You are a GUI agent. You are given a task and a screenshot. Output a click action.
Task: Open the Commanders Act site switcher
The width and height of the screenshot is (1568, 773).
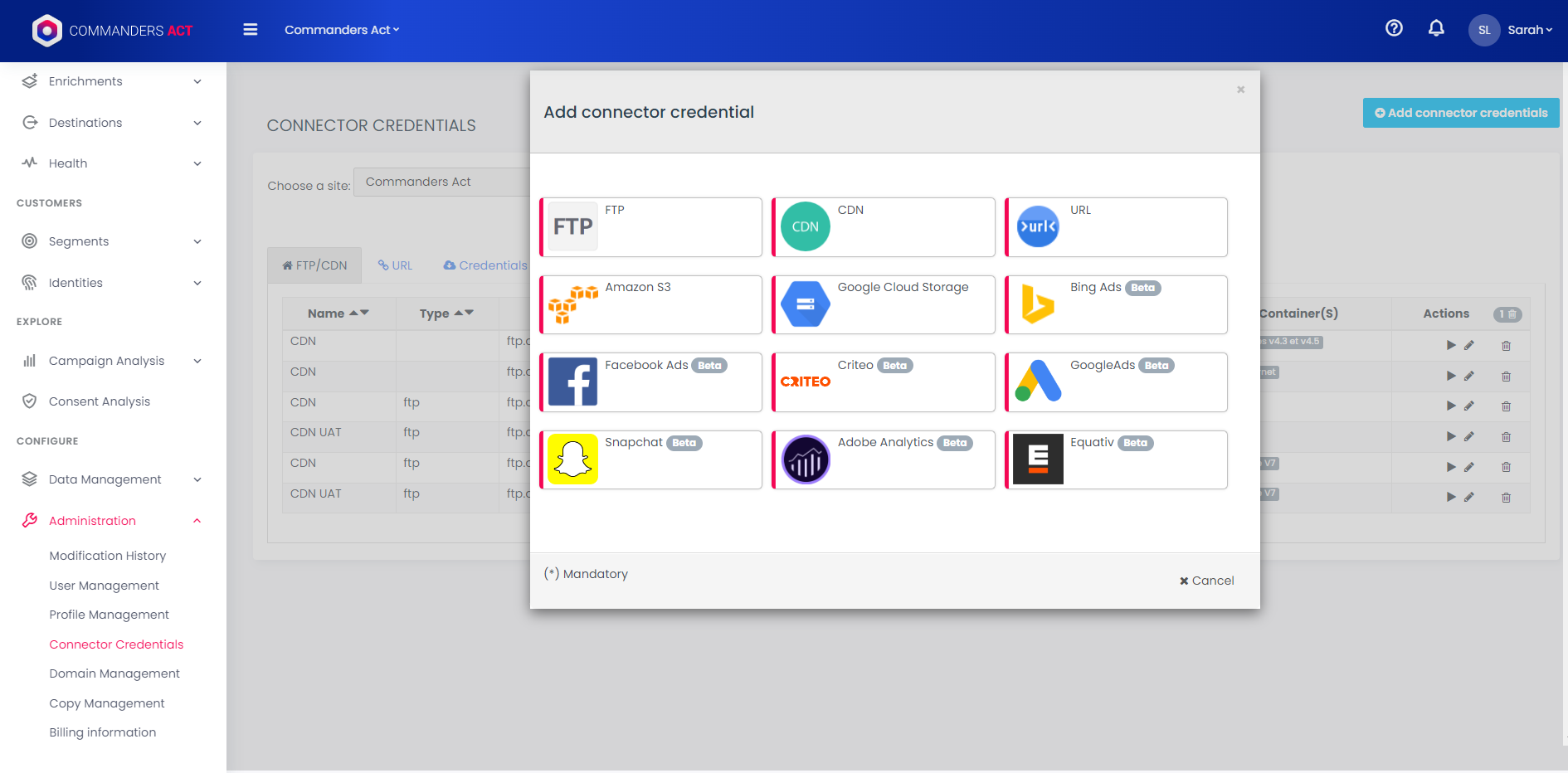coord(341,30)
